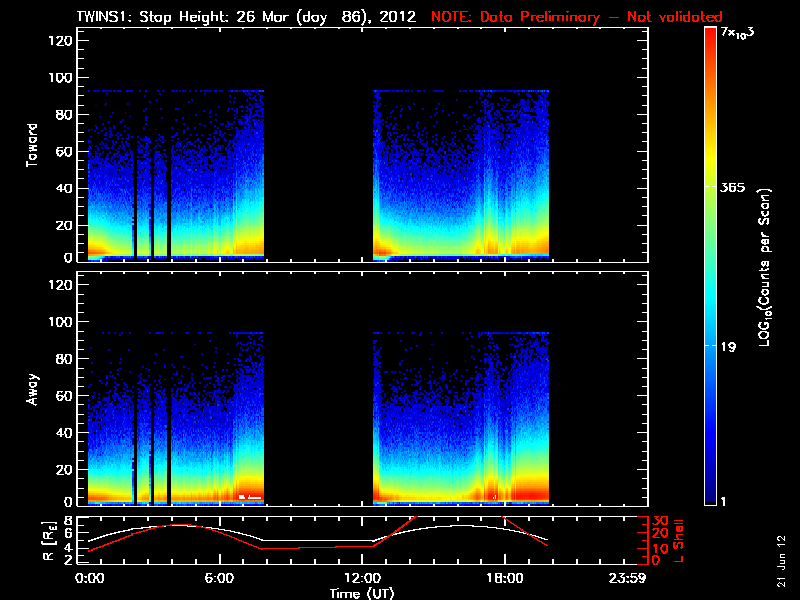This screenshot has height=600, width=800.
Task: Click the 0:00 time tick label
Action: click(89, 579)
